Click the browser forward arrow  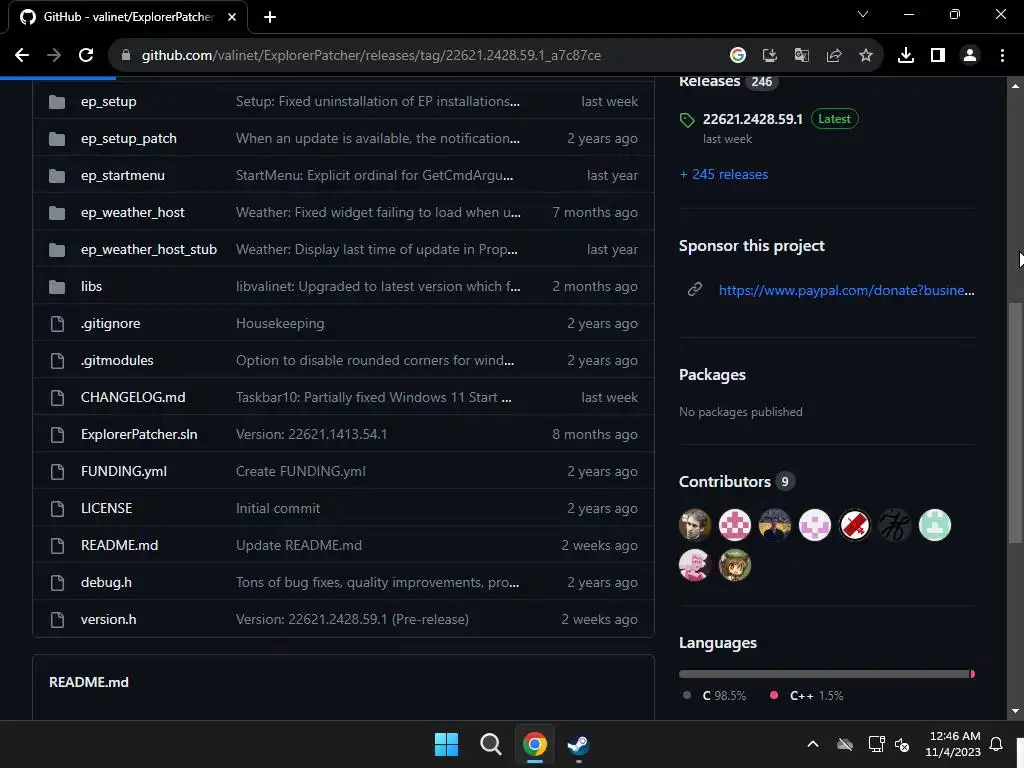point(54,56)
